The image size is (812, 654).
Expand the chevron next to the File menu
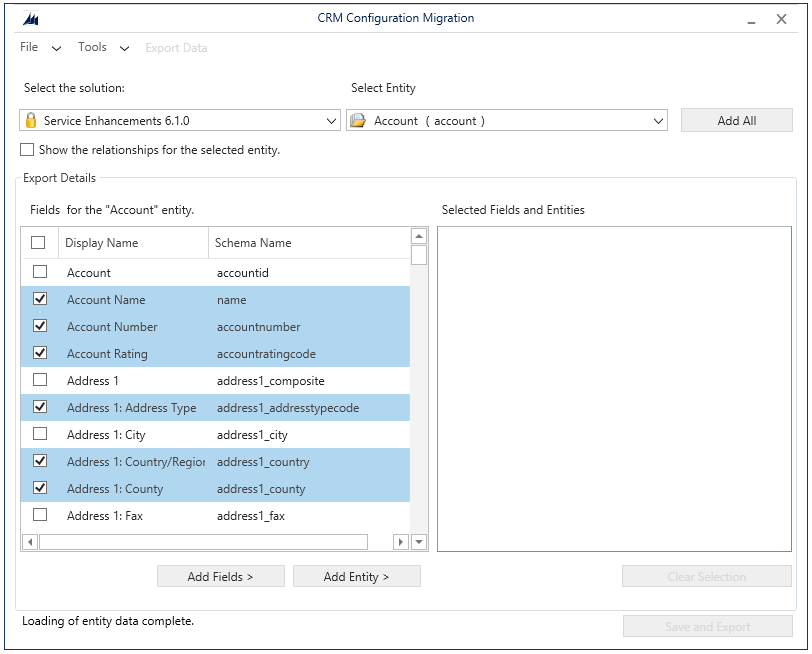tap(56, 47)
